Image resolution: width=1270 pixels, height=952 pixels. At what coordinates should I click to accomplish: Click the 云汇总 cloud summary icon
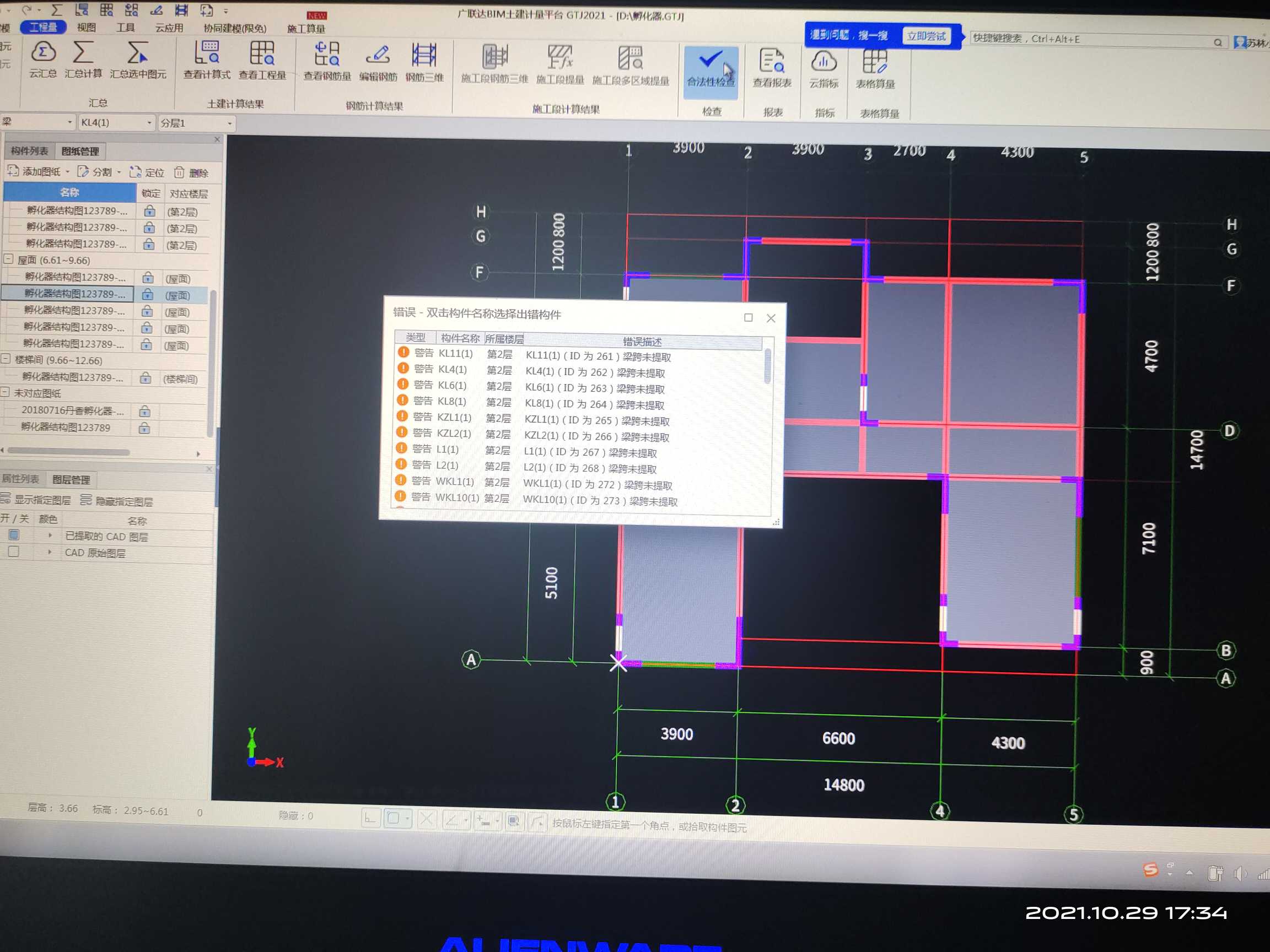point(43,52)
